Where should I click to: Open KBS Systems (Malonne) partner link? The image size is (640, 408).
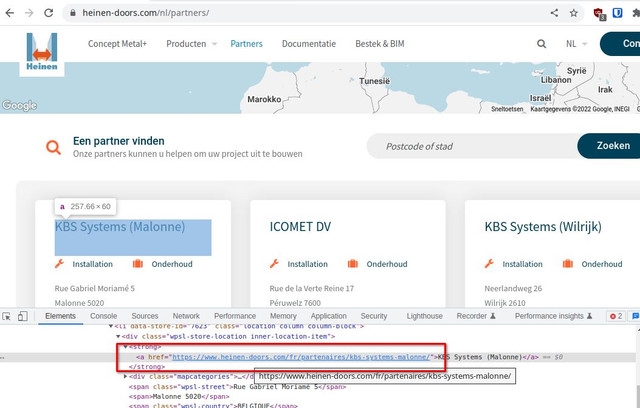coord(120,226)
